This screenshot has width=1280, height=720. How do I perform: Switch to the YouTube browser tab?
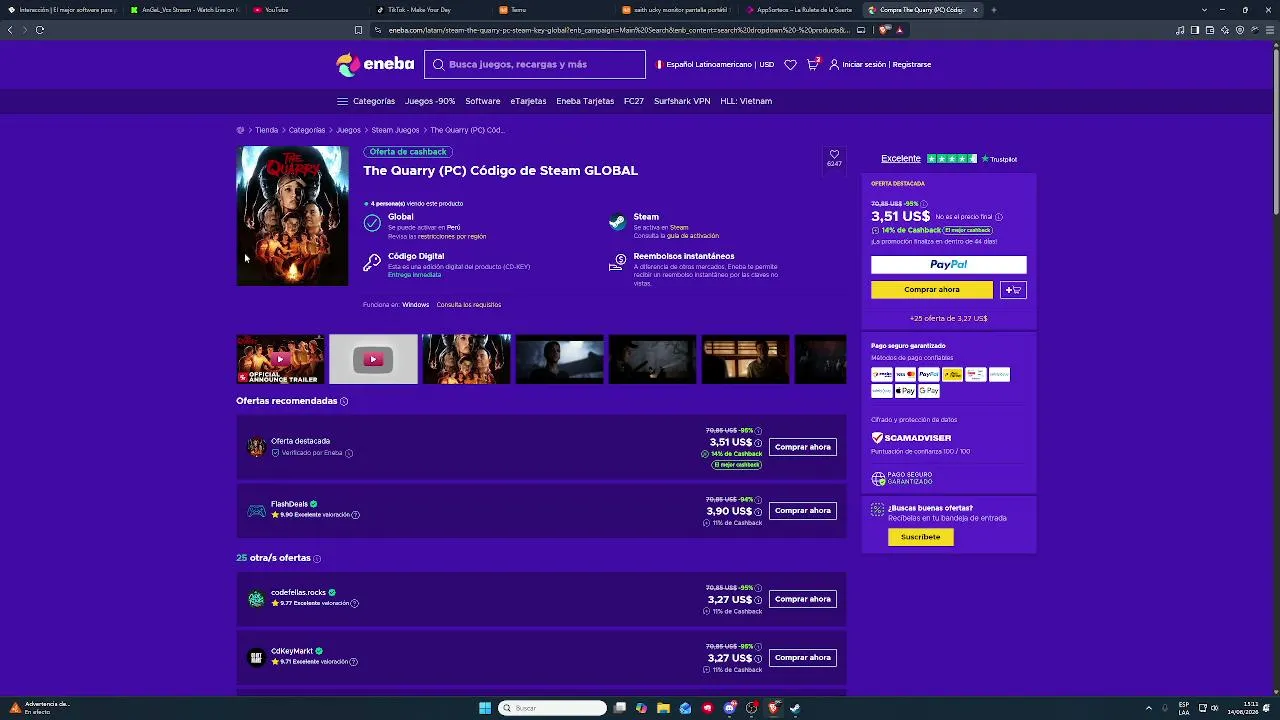tap(307, 10)
